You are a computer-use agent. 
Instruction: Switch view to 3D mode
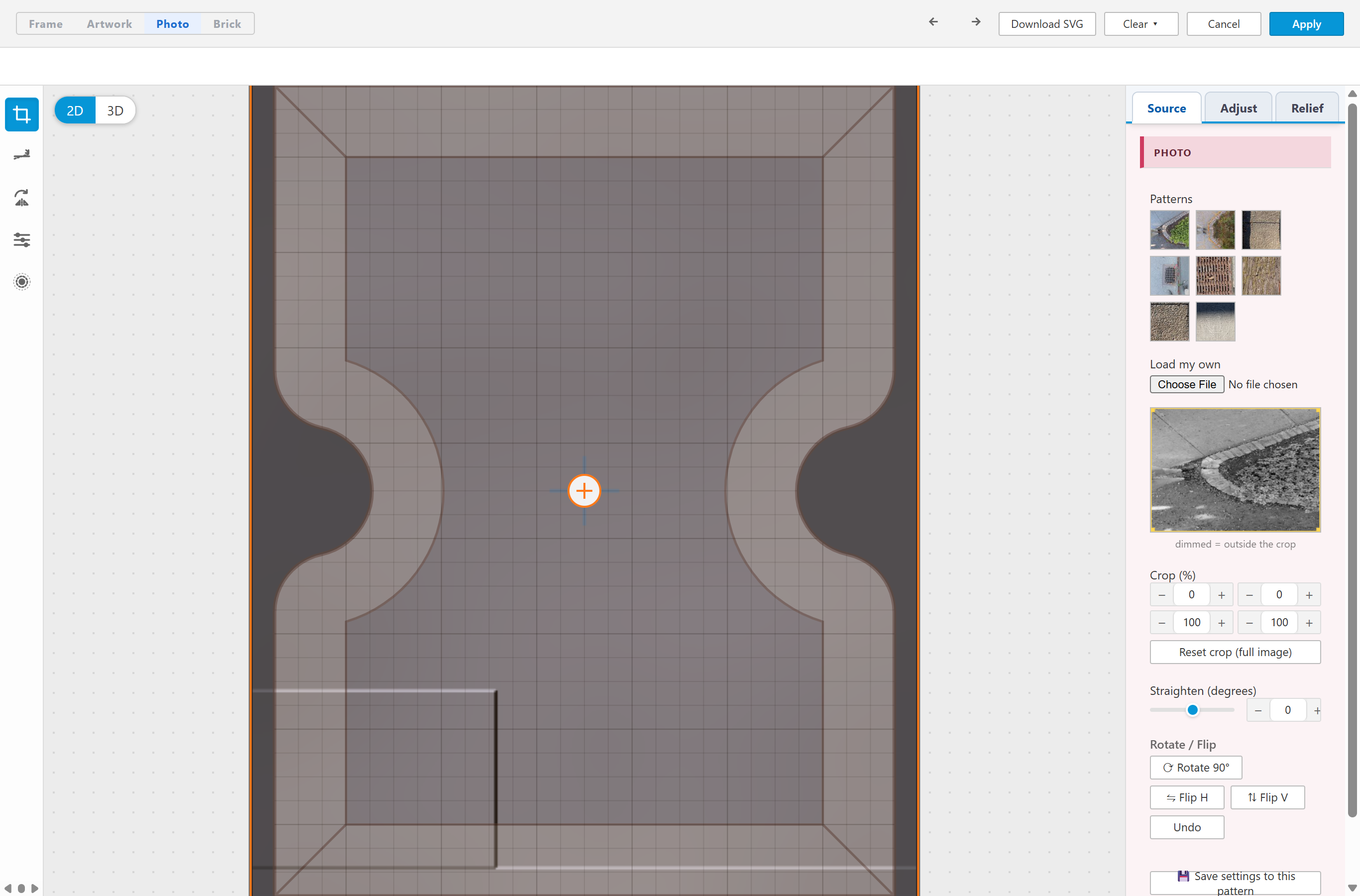(115, 111)
